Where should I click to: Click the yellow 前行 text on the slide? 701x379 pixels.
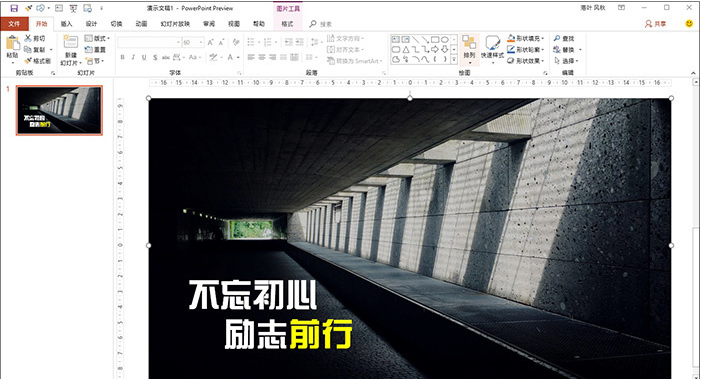pos(321,333)
